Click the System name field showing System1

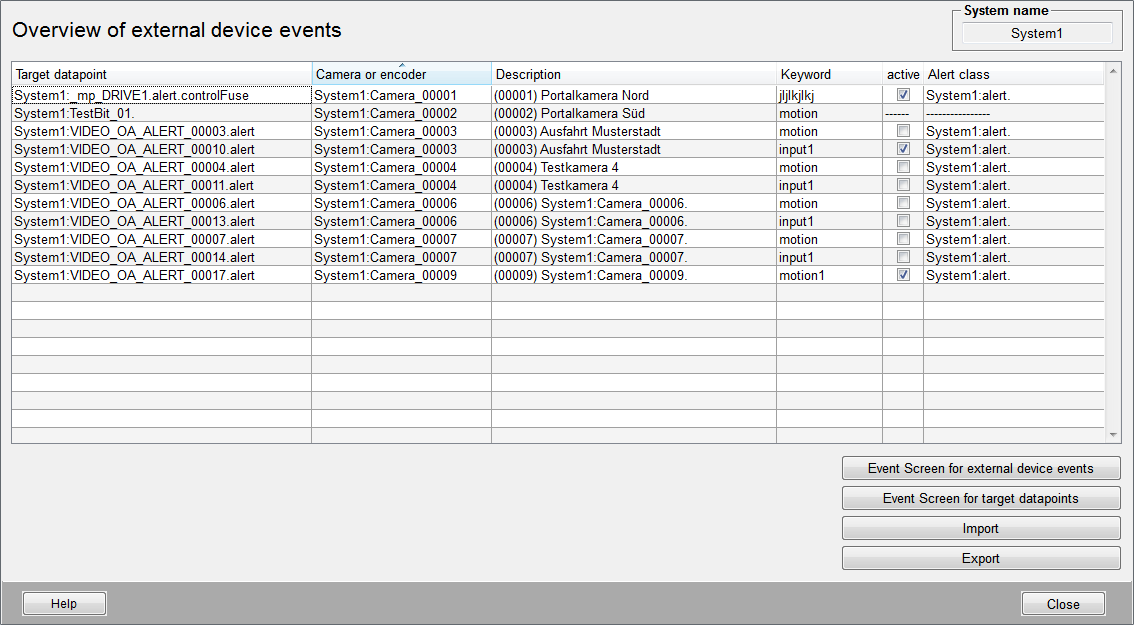point(1036,34)
